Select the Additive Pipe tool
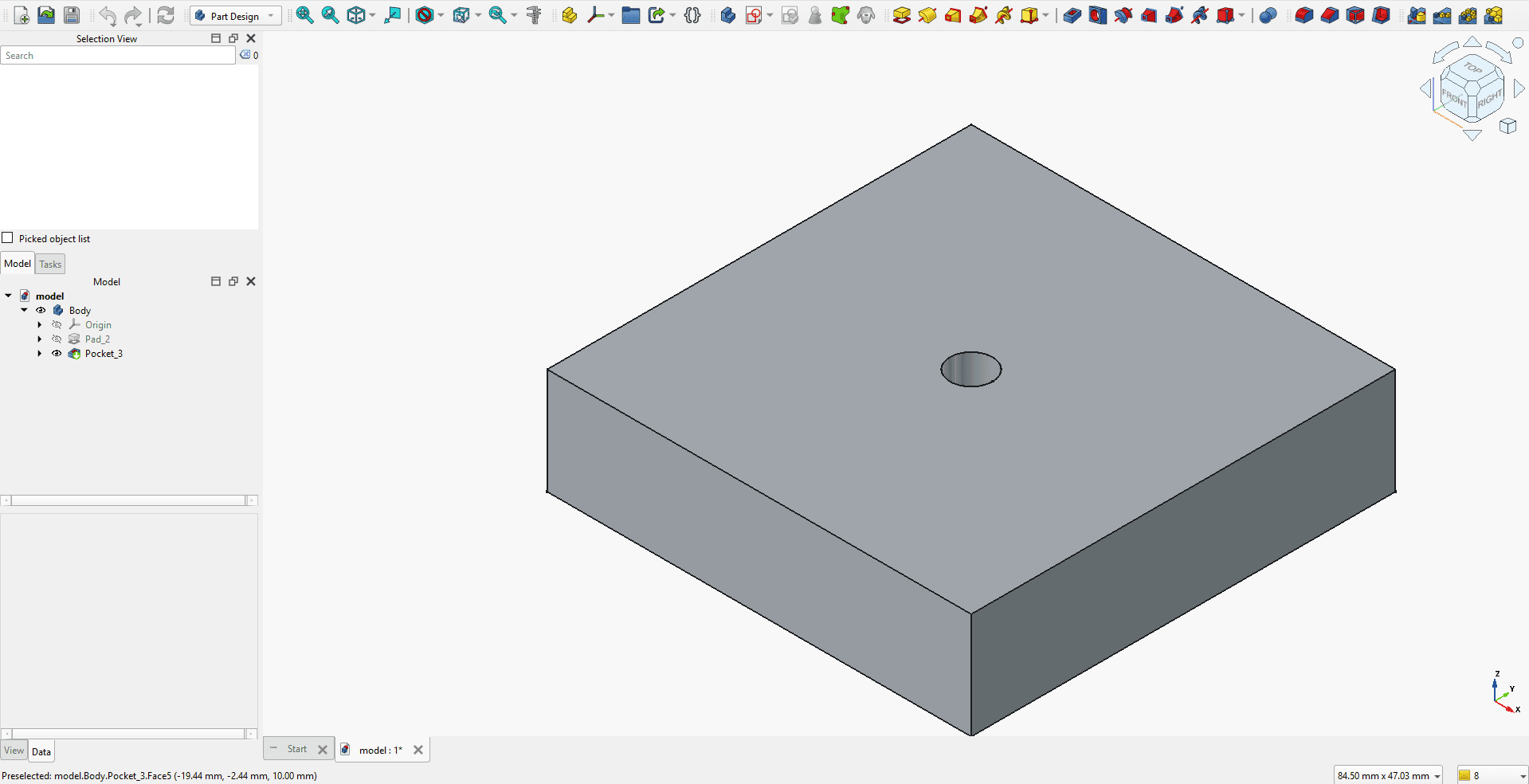Screen dimensions: 1529x784 (x=978, y=15)
